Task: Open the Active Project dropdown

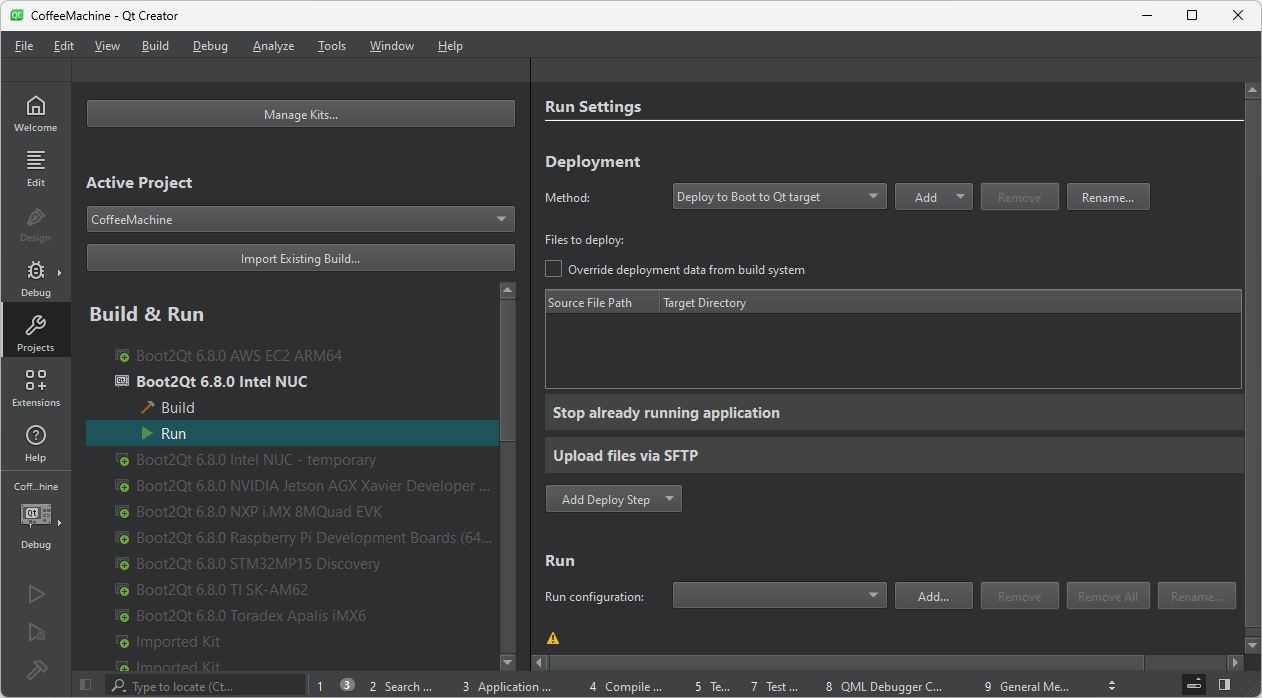Action: pos(300,219)
